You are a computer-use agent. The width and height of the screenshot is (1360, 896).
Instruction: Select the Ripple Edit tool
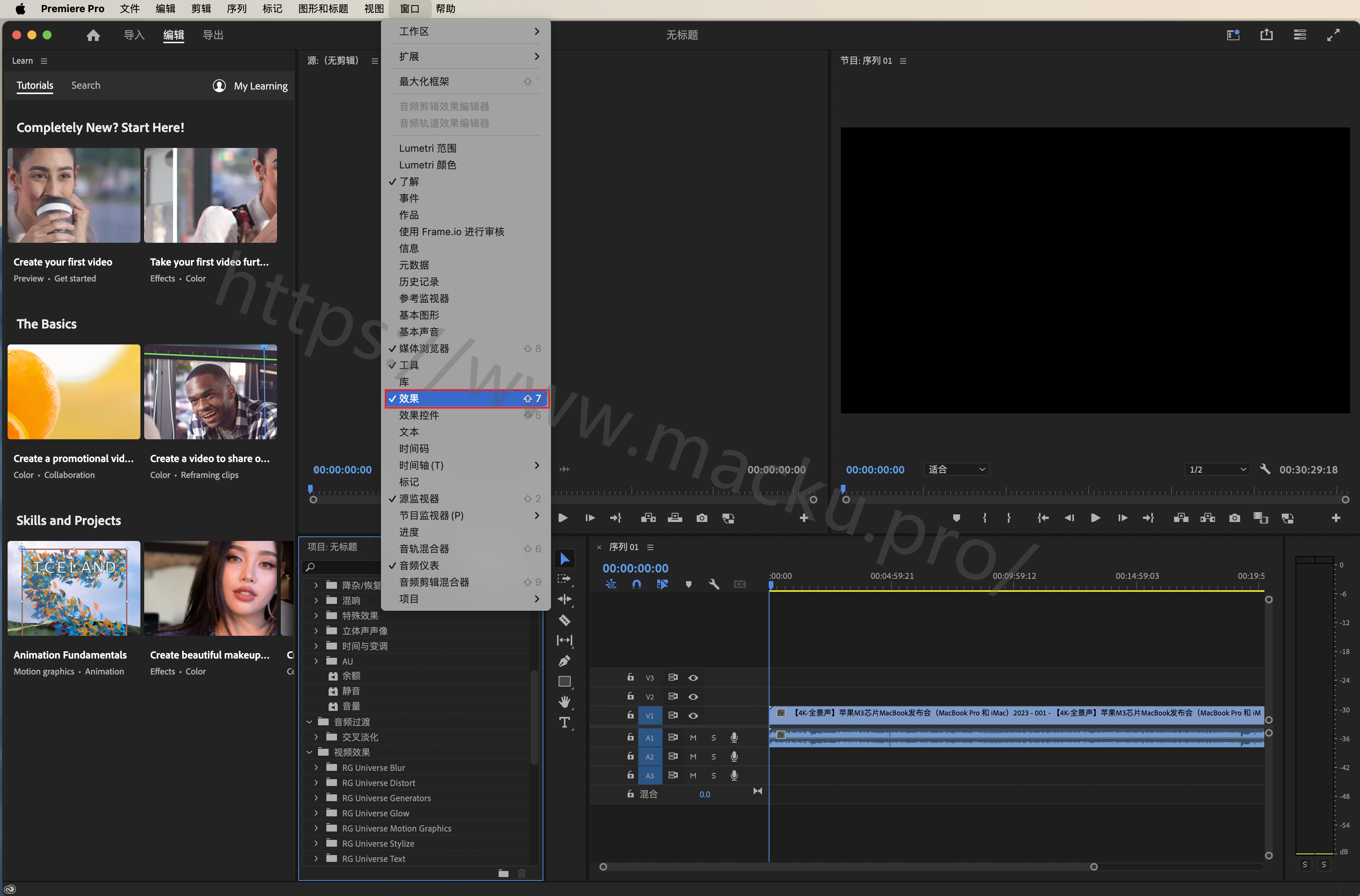pyautogui.click(x=565, y=599)
